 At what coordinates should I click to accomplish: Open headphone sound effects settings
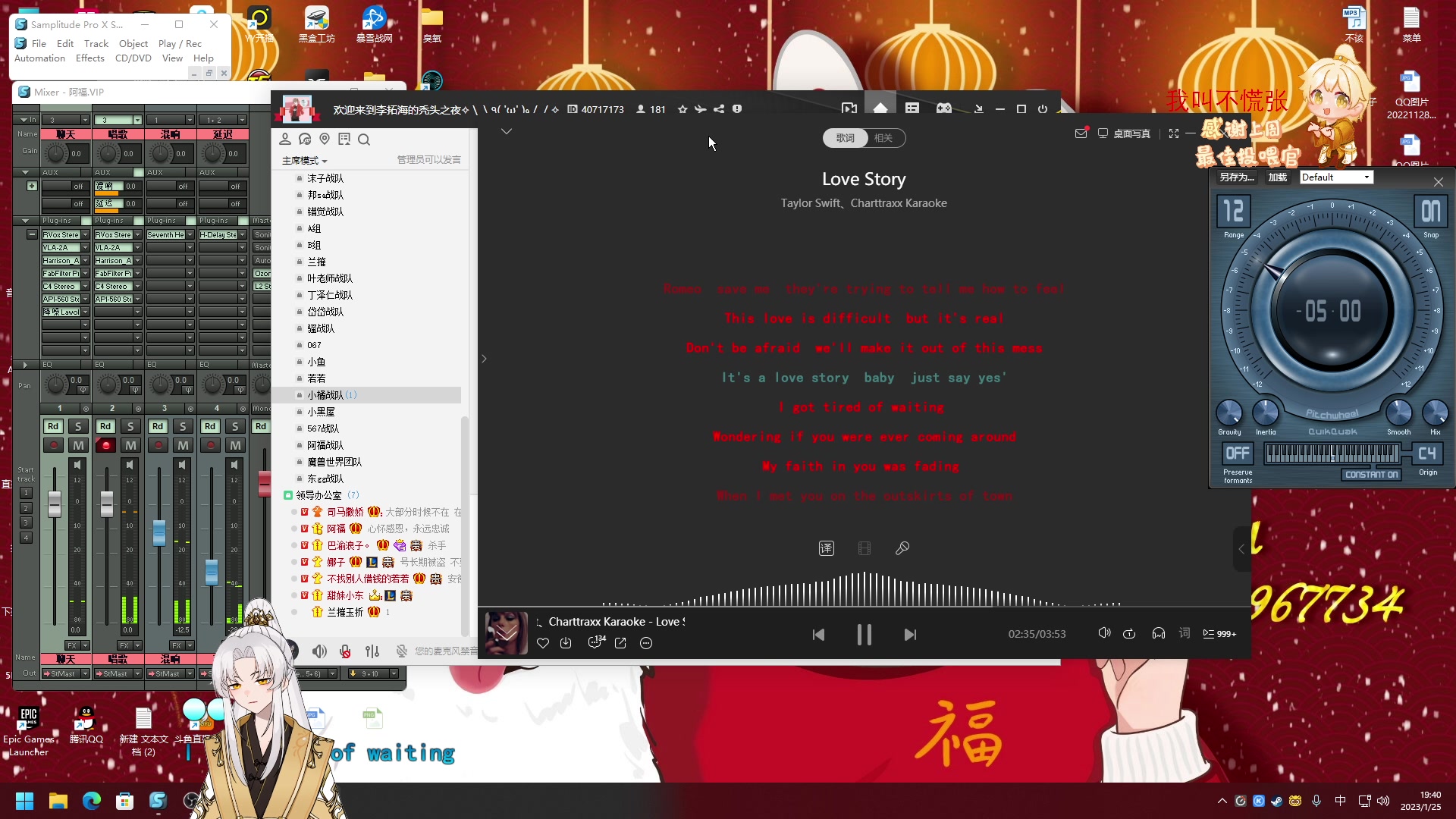pos(1159,633)
